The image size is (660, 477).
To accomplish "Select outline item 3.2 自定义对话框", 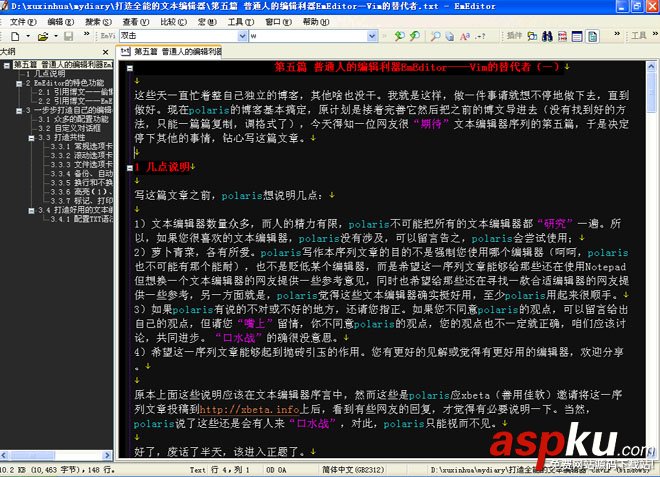I will pyautogui.click(x=69, y=128).
